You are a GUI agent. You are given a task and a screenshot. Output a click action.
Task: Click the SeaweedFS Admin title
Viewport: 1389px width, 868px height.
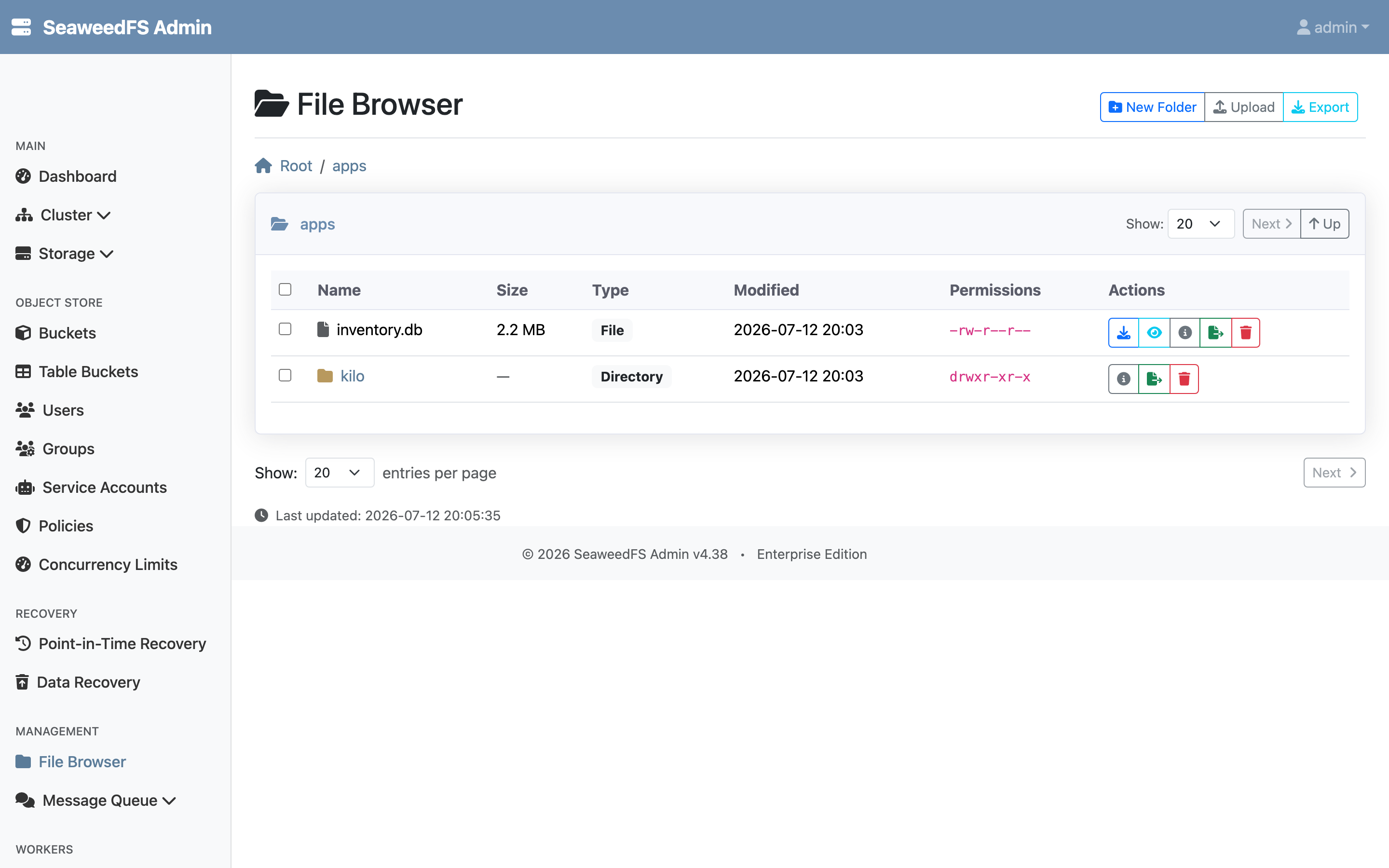[x=127, y=27]
